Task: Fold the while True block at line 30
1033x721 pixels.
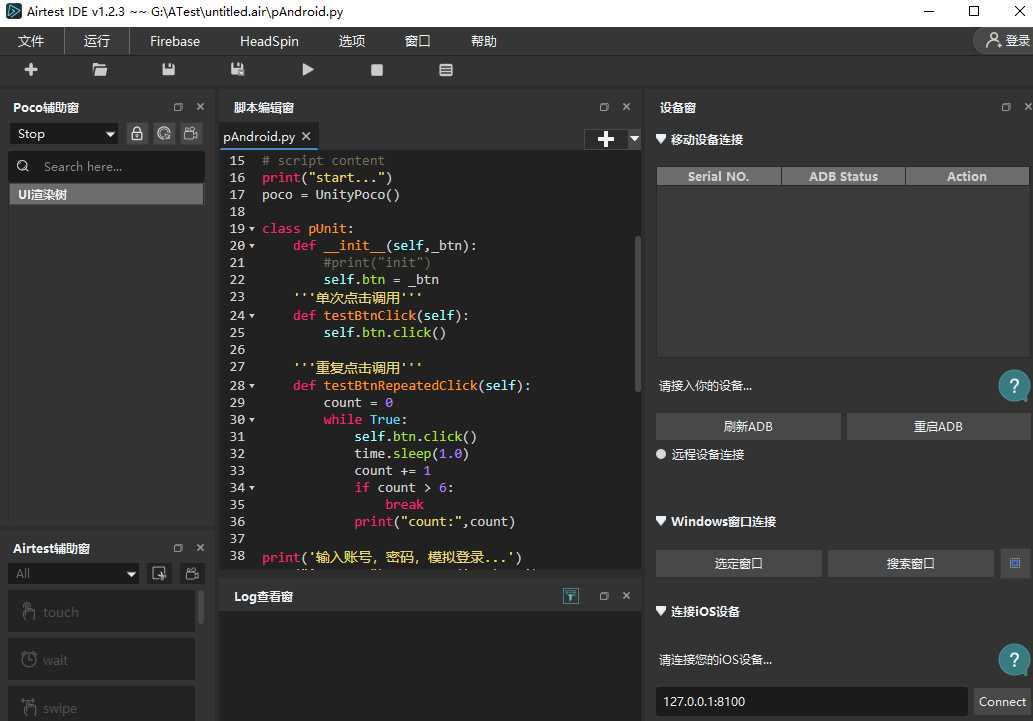Action: click(252, 420)
